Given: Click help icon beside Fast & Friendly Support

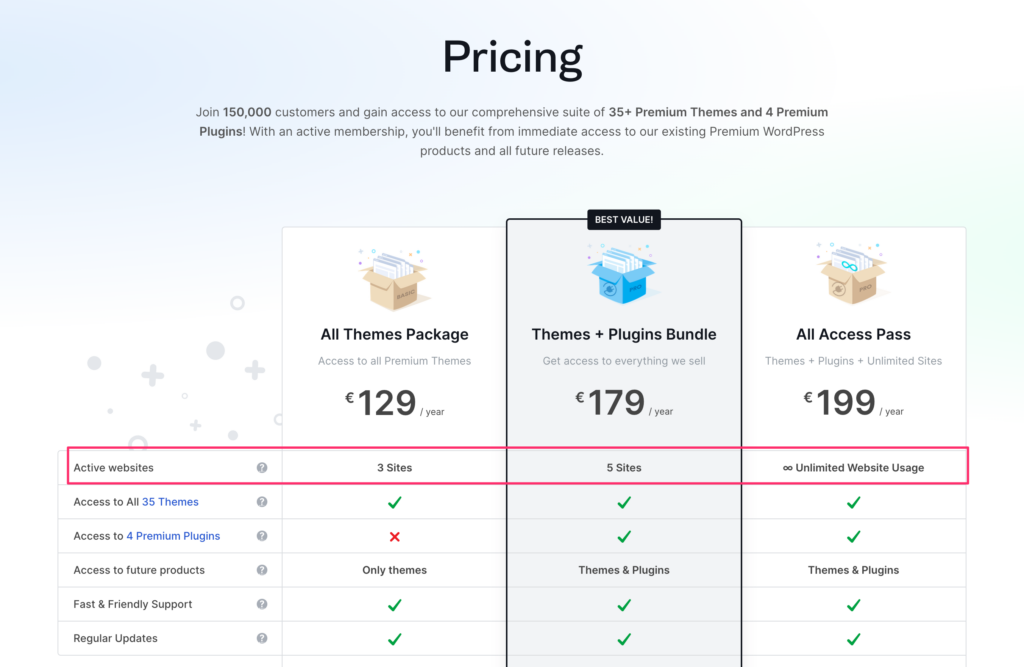Looking at the screenshot, I should [x=262, y=604].
